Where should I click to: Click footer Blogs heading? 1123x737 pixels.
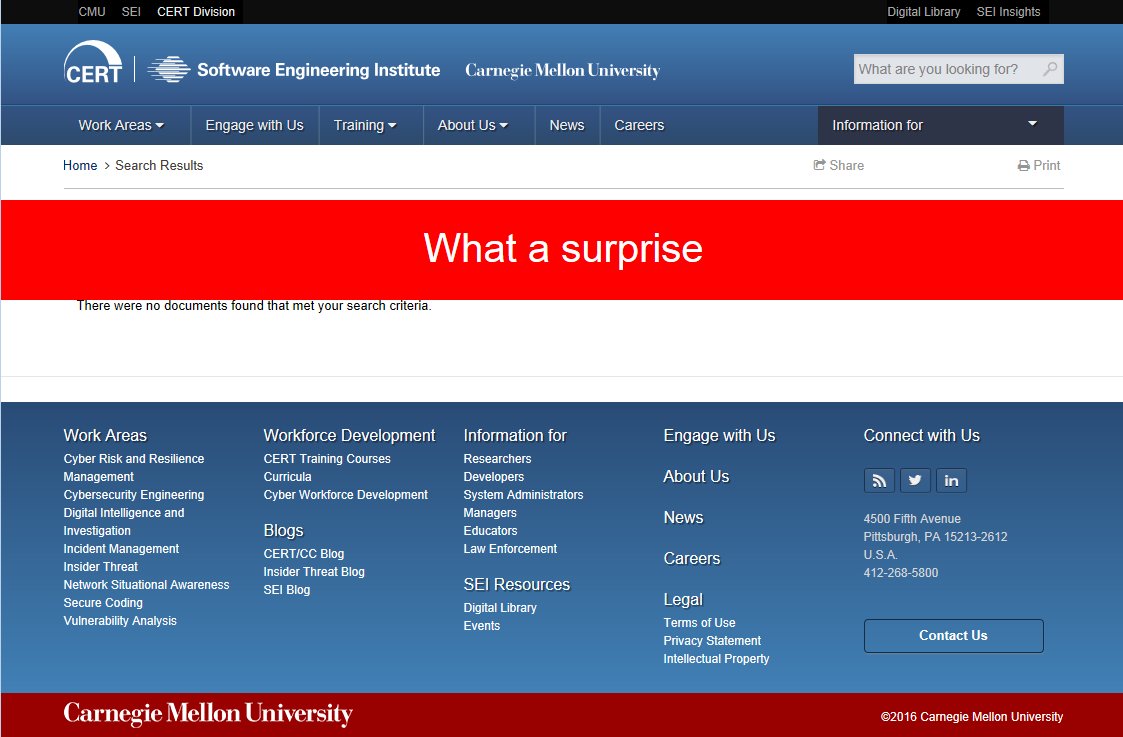point(283,531)
